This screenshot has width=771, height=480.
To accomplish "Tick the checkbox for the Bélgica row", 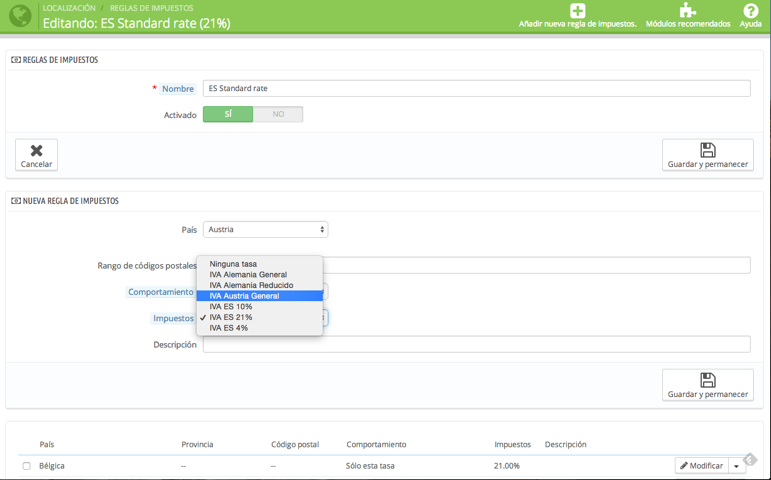I will pos(27,466).
